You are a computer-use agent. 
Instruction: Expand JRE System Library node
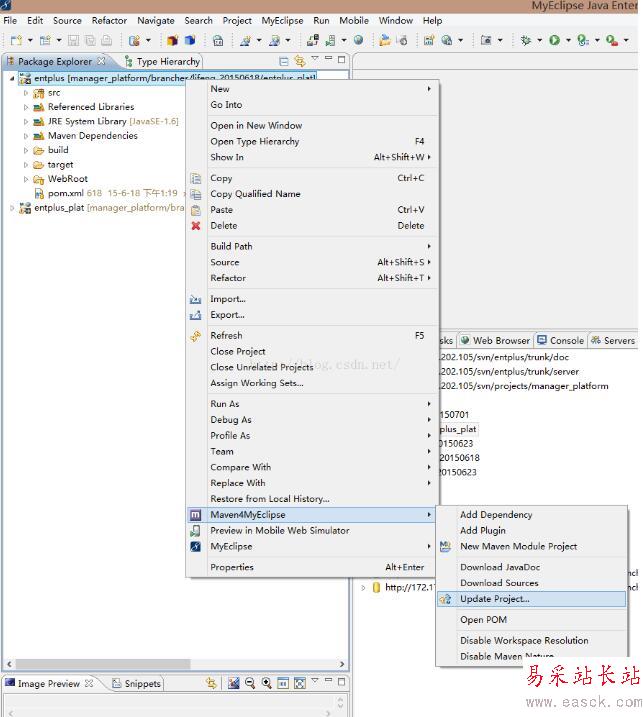point(26,122)
